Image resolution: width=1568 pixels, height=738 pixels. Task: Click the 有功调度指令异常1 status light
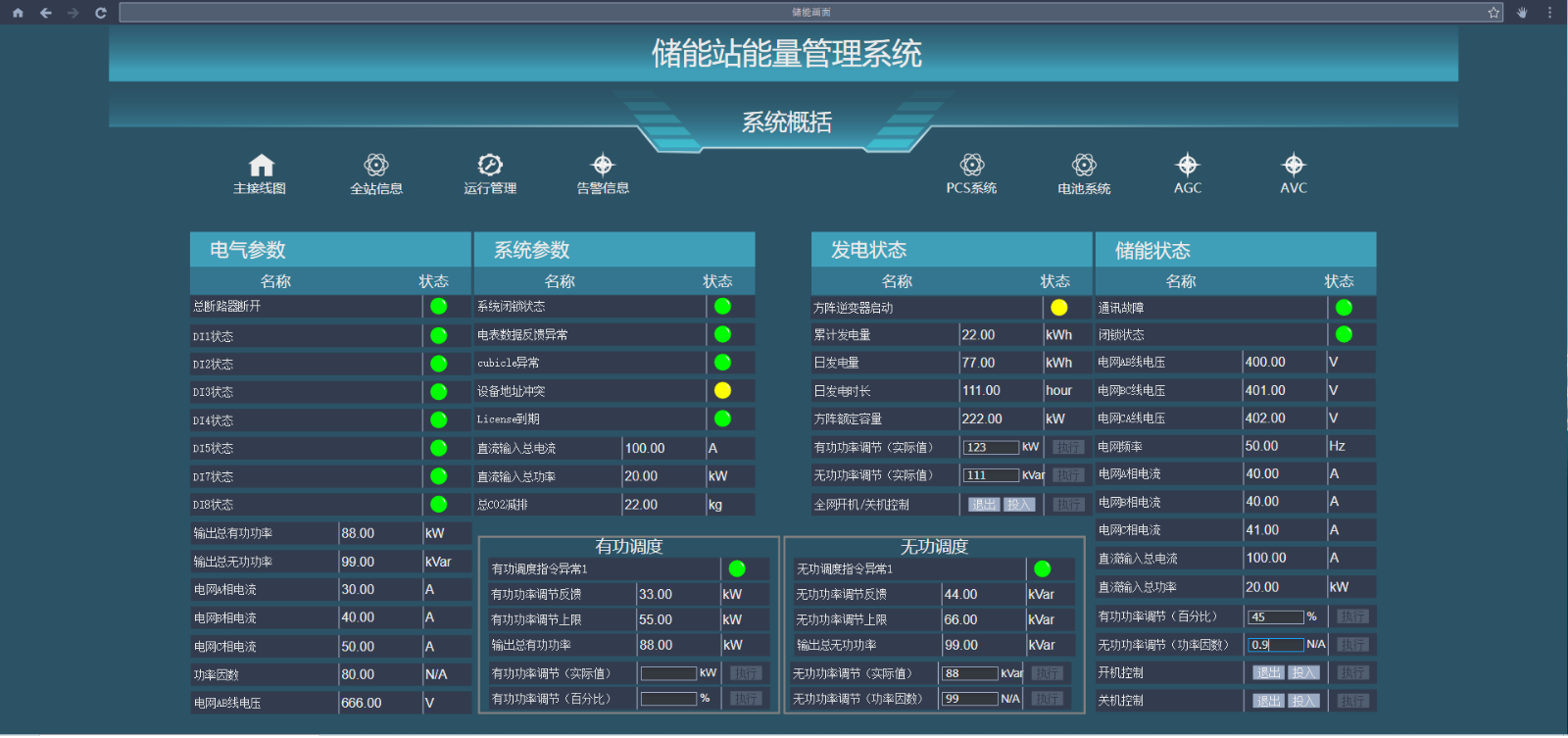pyautogui.click(x=737, y=568)
